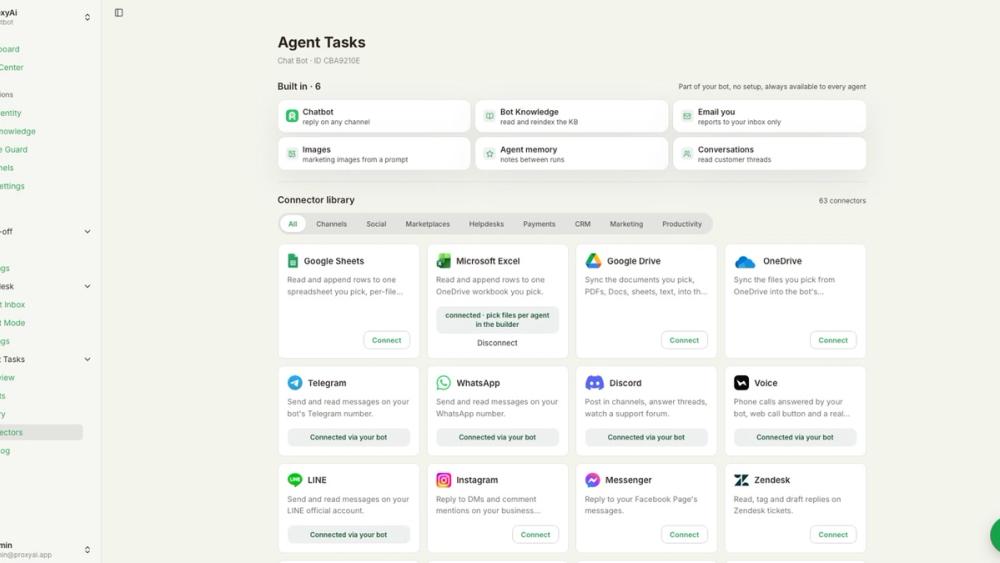
Task: Click the Excel 'connected · pick files per agent' note
Action: coord(497,320)
